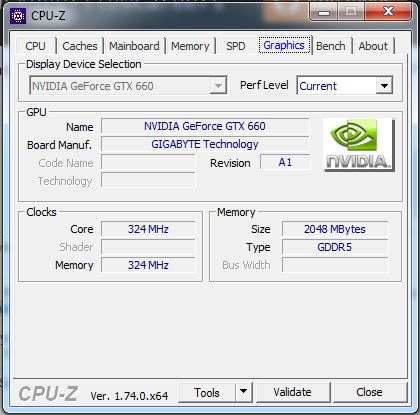The width and height of the screenshot is (420, 415).
Task: Click the CPU-Z title bar text
Action: click(48, 16)
